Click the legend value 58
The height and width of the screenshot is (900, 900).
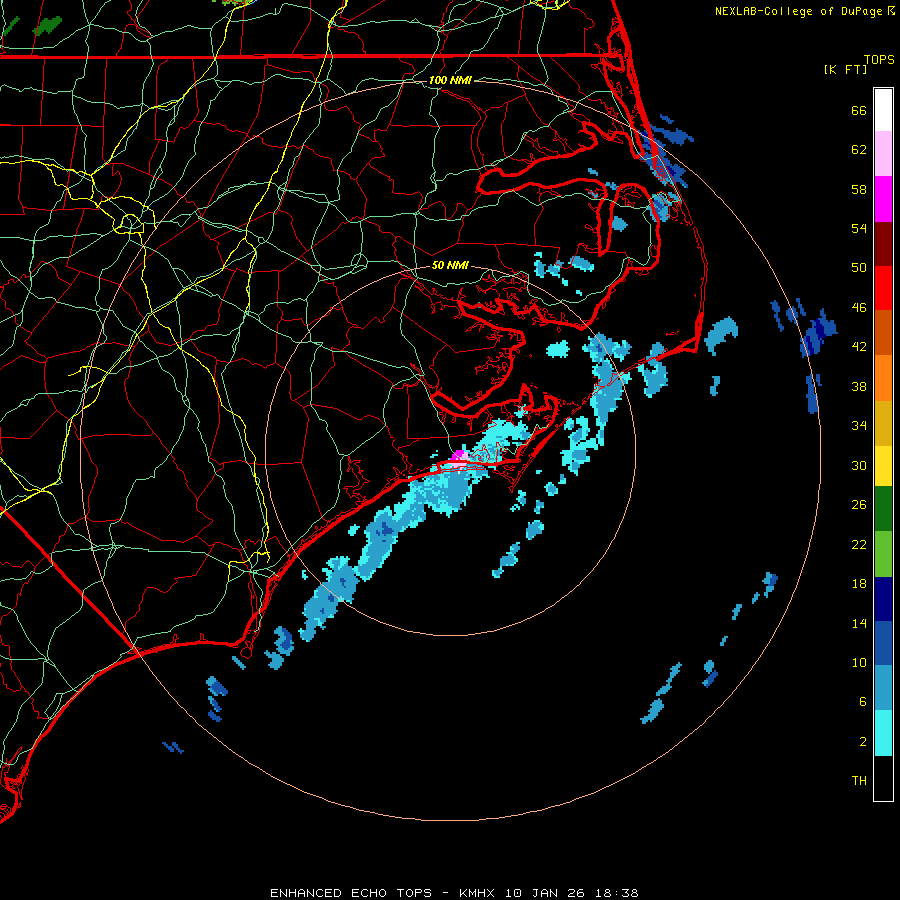(x=859, y=189)
